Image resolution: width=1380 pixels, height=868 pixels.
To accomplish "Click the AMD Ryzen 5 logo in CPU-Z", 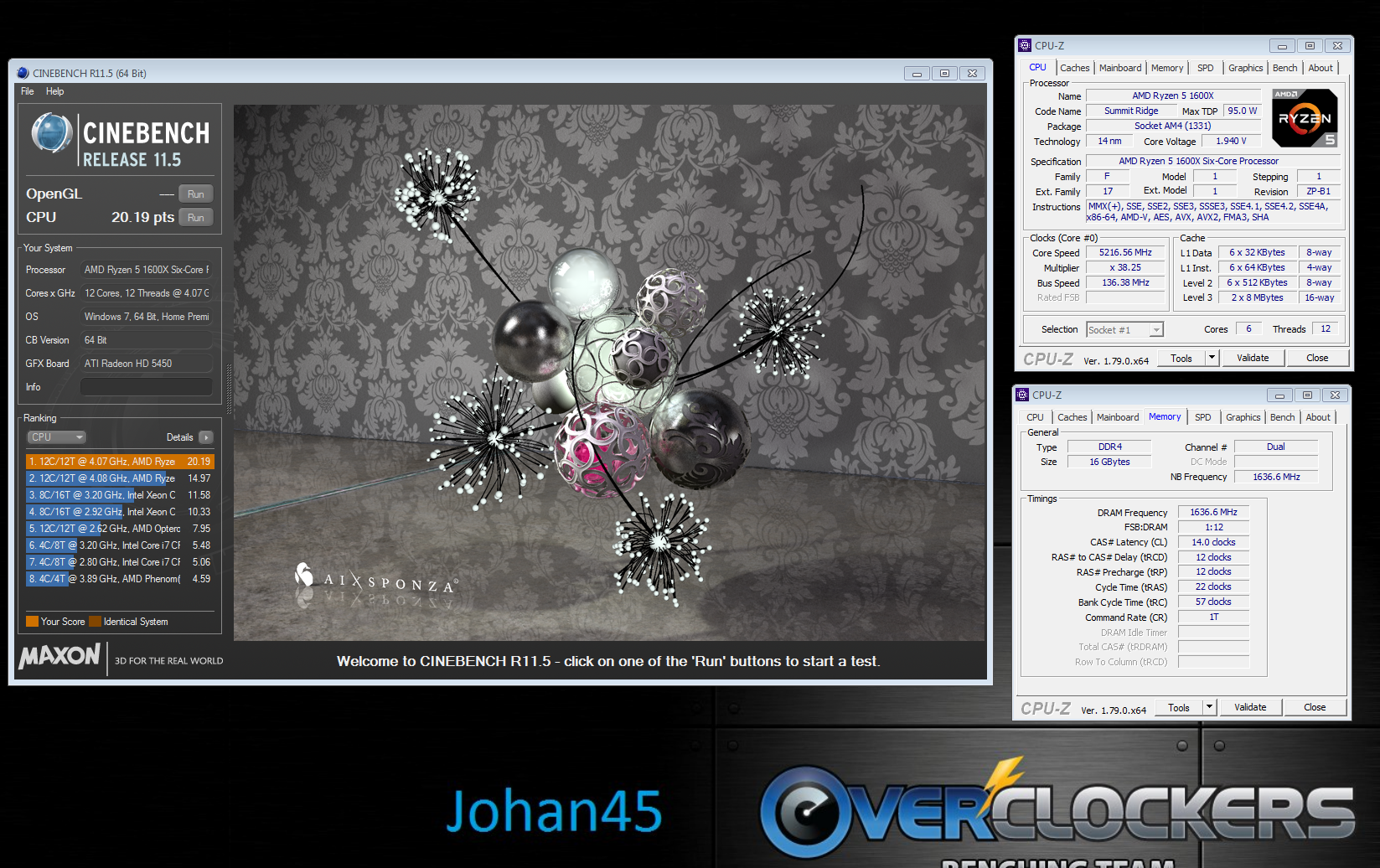I will pyautogui.click(x=1305, y=118).
